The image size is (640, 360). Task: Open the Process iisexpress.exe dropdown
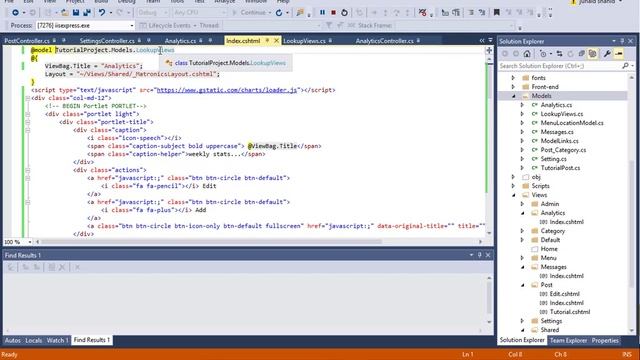[x=131, y=25]
